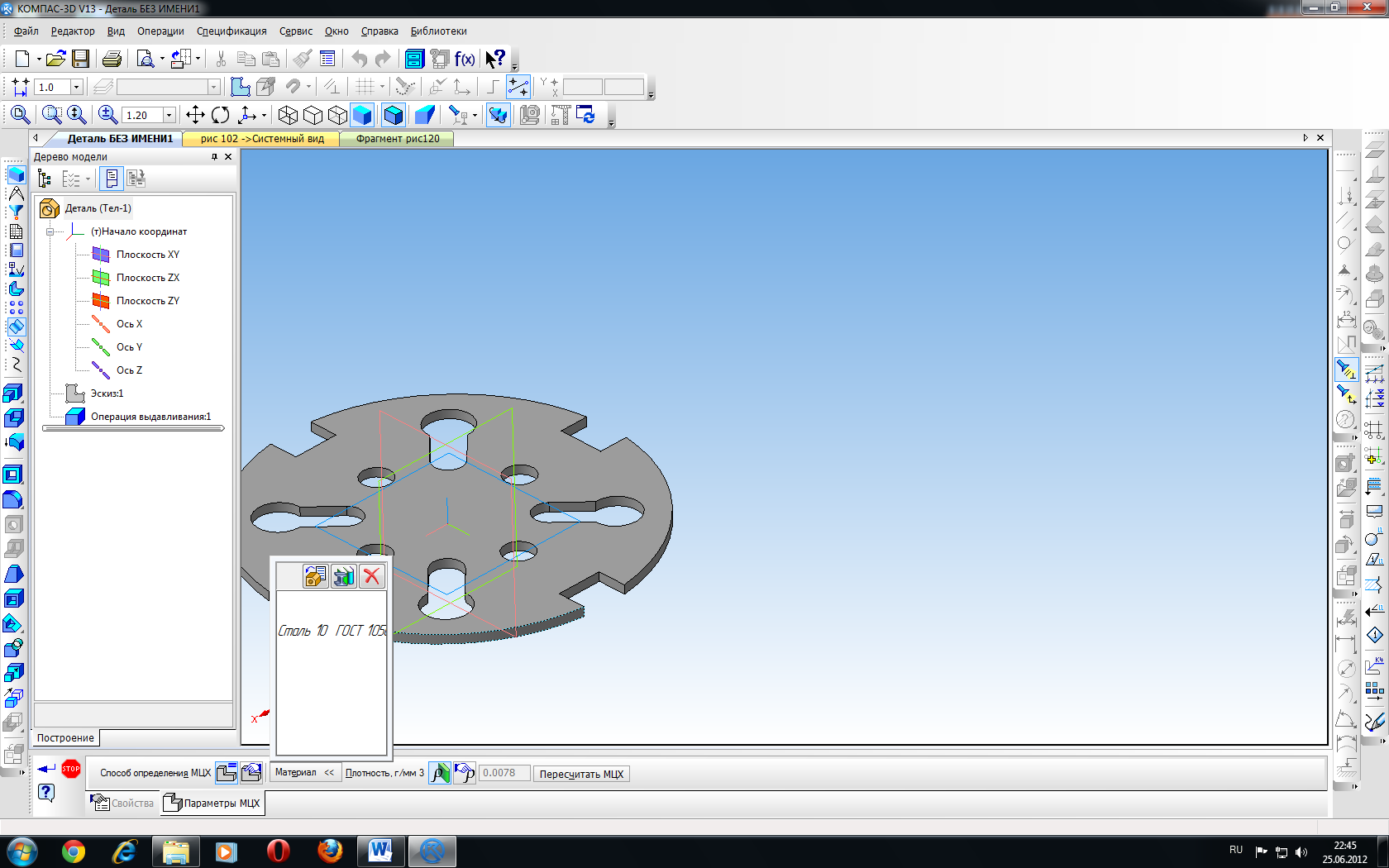Click the Undo arrow

click(x=359, y=59)
